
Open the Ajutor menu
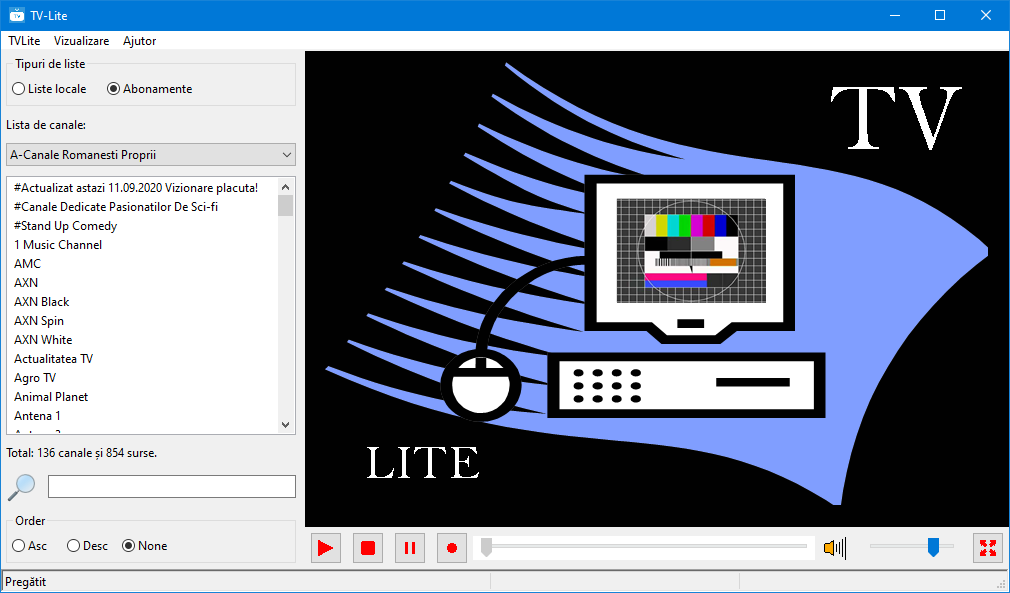click(139, 41)
